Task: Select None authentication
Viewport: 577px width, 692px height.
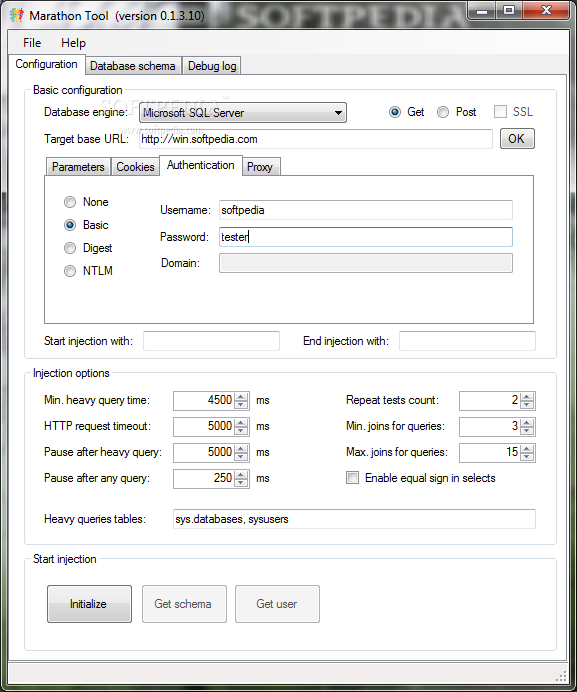Action: pyautogui.click(x=70, y=202)
